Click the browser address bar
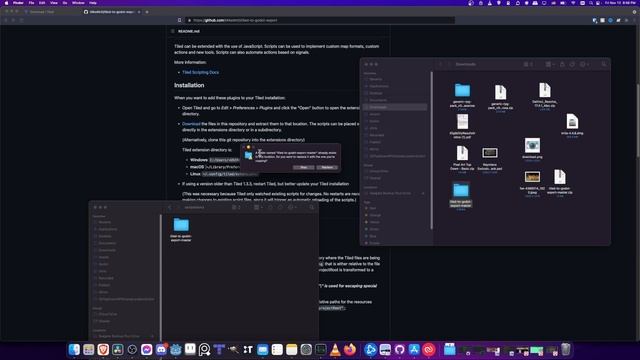 click(x=320, y=20)
